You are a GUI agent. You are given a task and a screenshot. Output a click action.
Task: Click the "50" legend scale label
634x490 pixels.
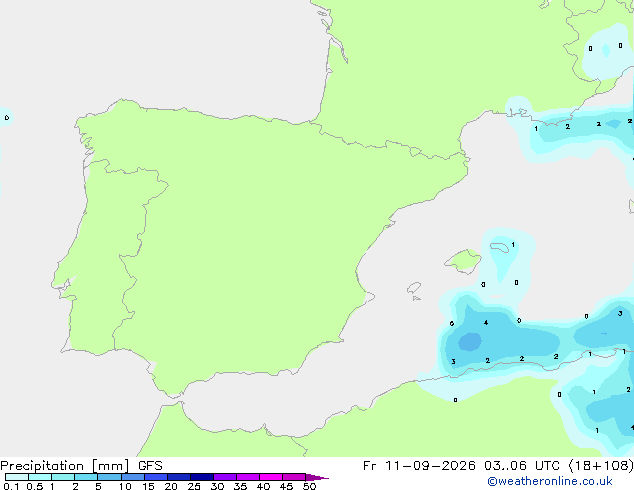point(309,486)
